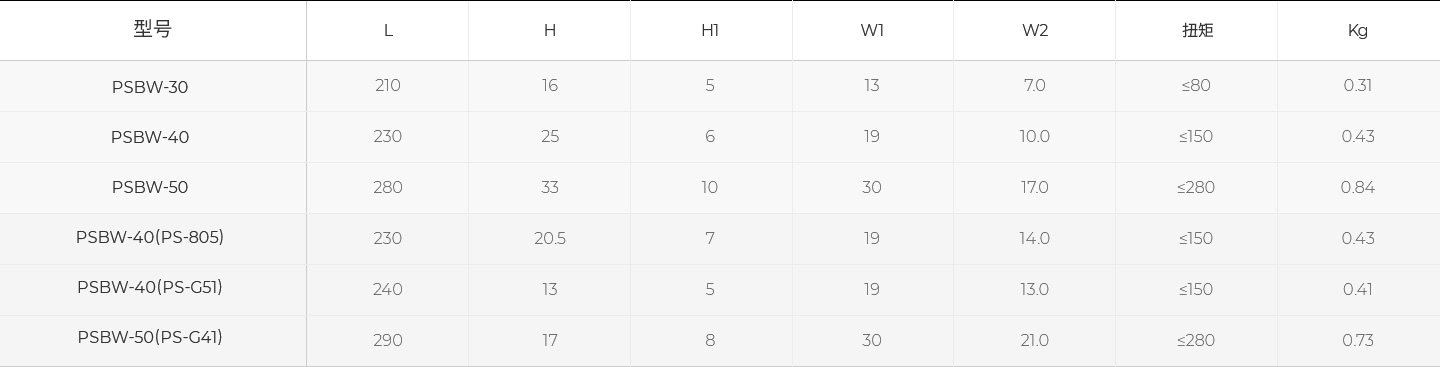The height and width of the screenshot is (367, 1440).
Task: Click the 290 length value
Action: coord(388,340)
